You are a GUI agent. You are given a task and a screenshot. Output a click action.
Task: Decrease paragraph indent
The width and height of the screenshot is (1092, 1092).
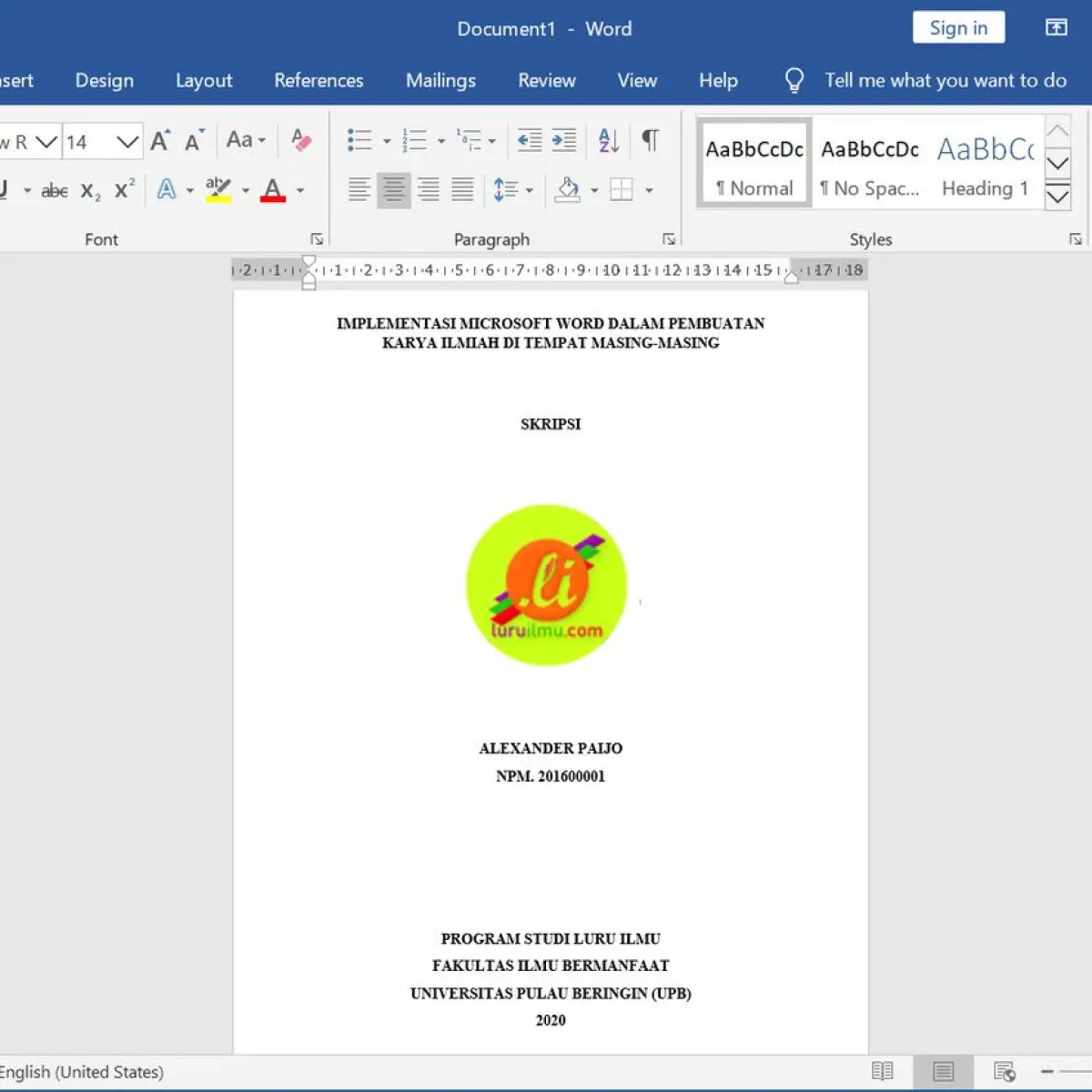530,140
